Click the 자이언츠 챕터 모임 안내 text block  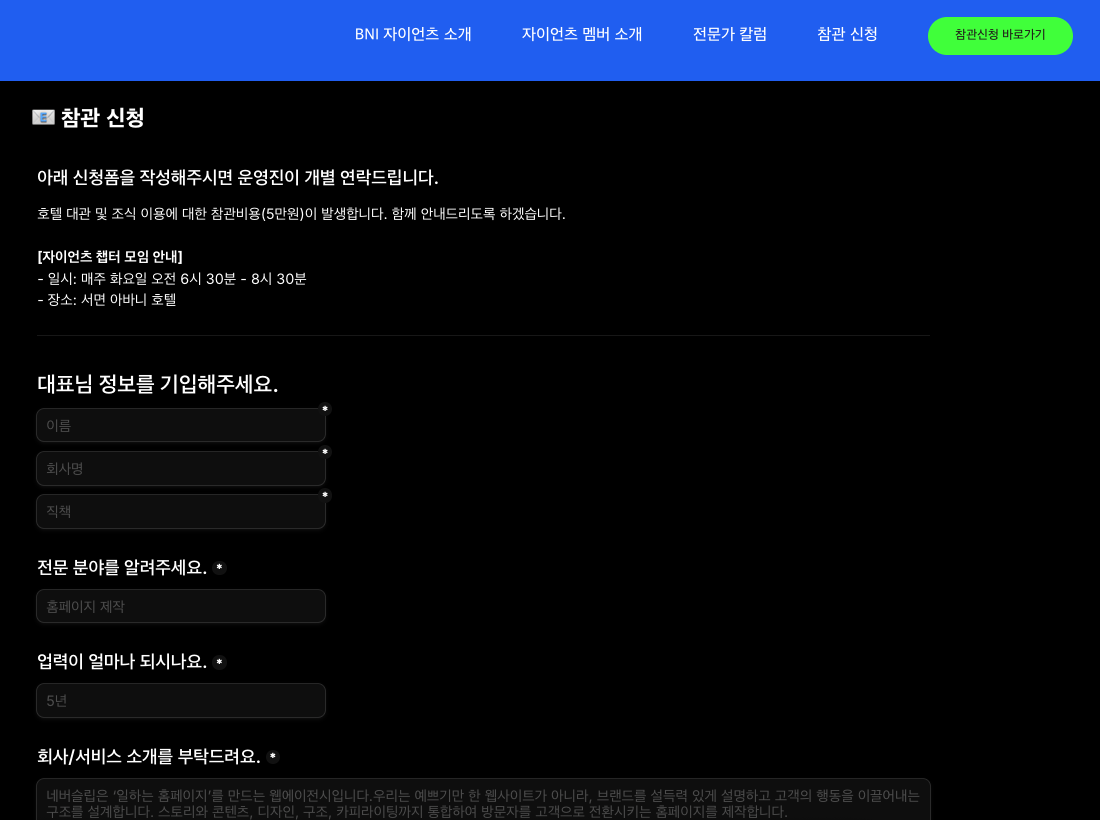coord(109,257)
